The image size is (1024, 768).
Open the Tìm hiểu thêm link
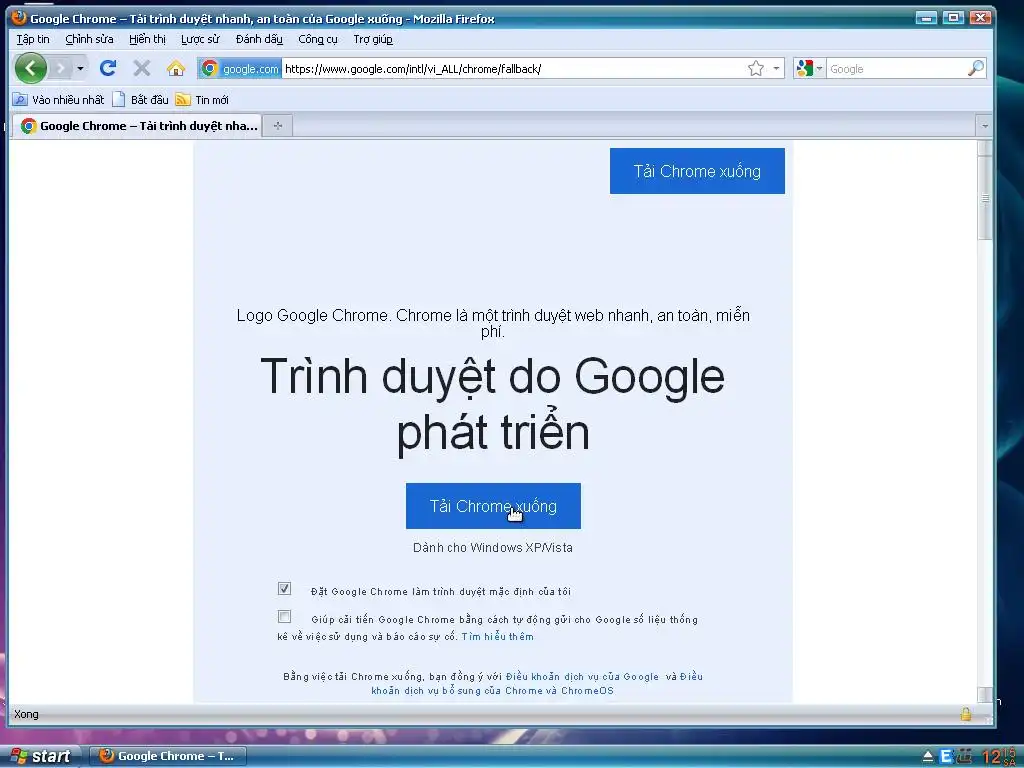[498, 637]
